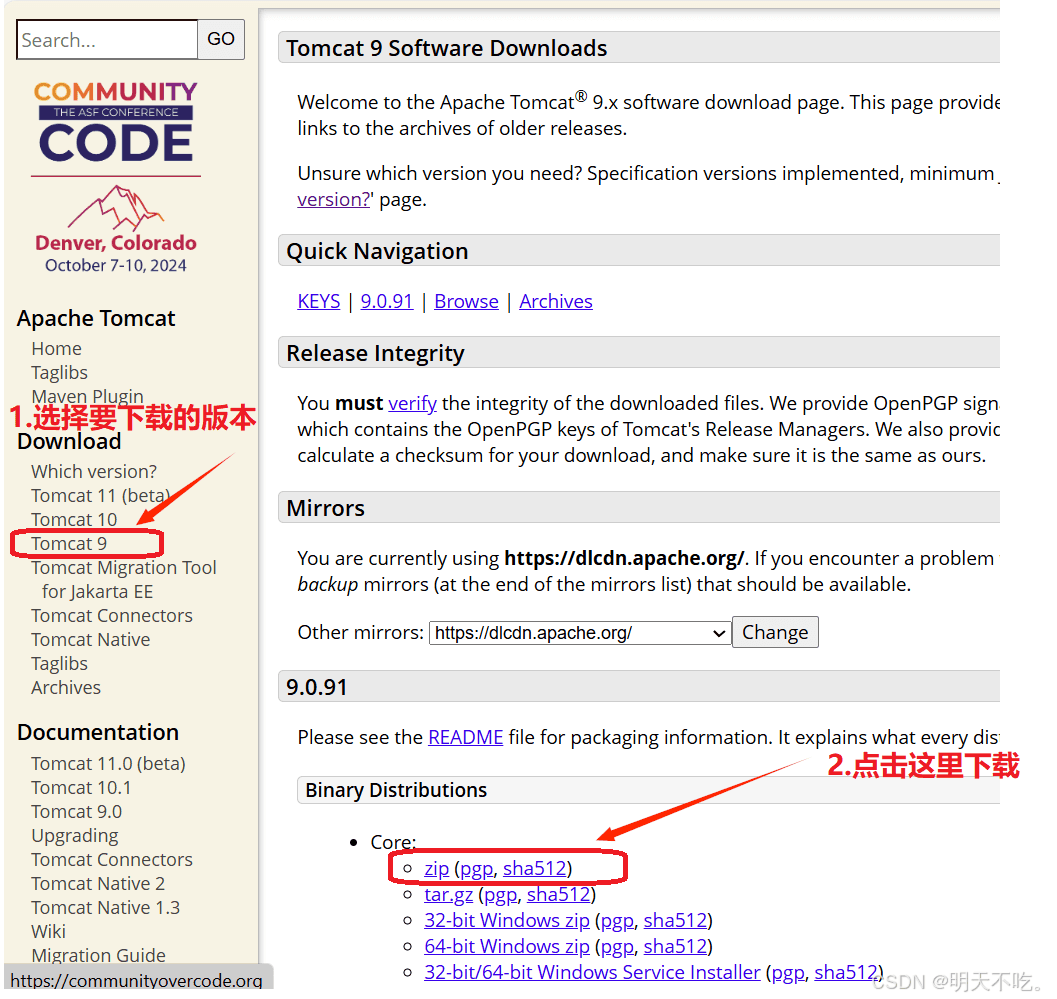Viewport: 1057px width, 999px height.
Task: Jump to 9.0.91 quick navigation link
Action: coord(386,302)
